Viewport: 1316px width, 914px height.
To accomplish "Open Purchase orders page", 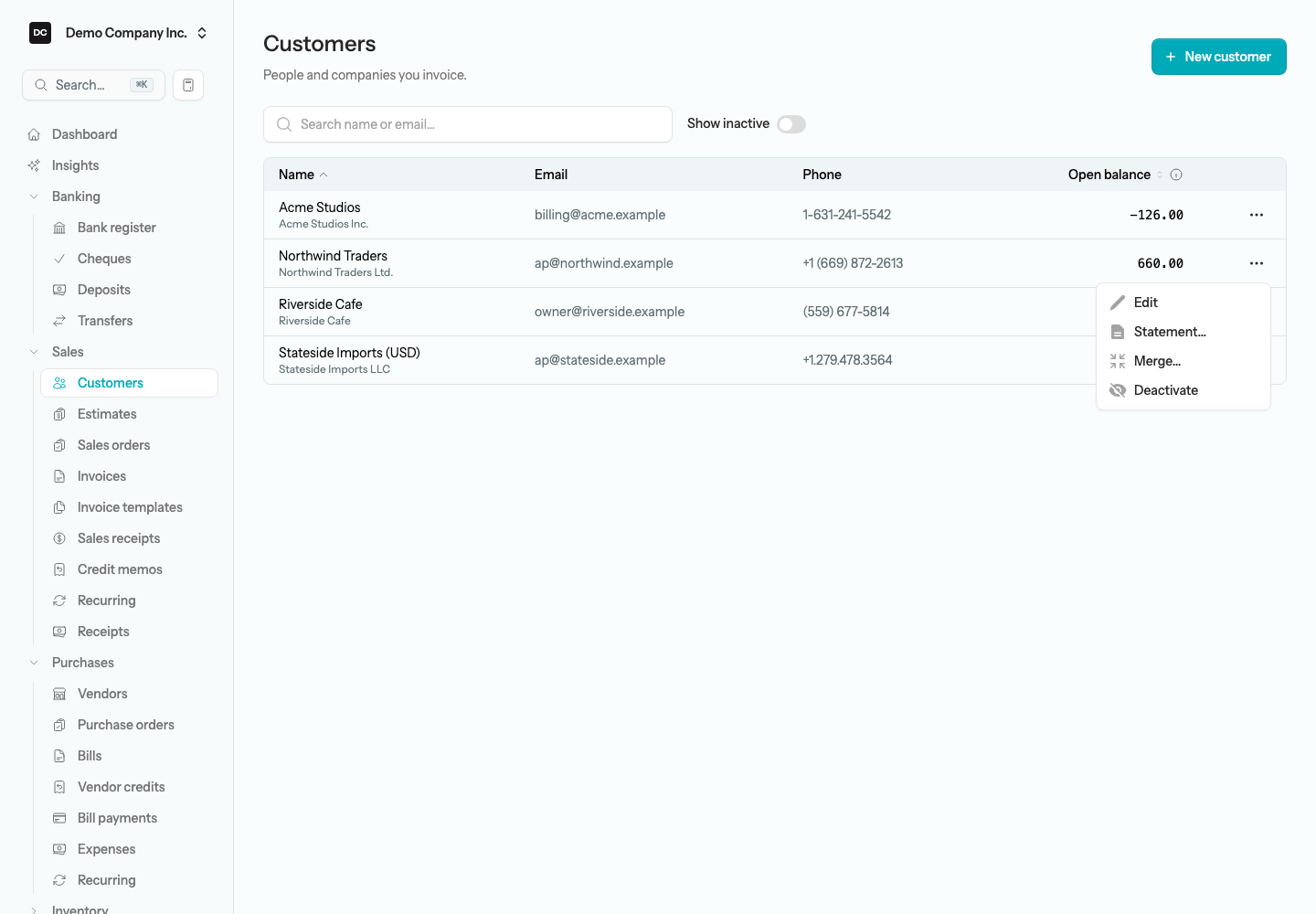I will pyautogui.click(x=129, y=725).
